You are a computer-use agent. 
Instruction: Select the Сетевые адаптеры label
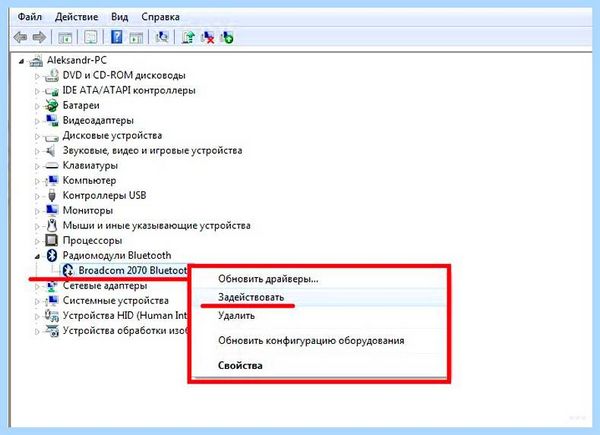pyautogui.click(x=105, y=285)
